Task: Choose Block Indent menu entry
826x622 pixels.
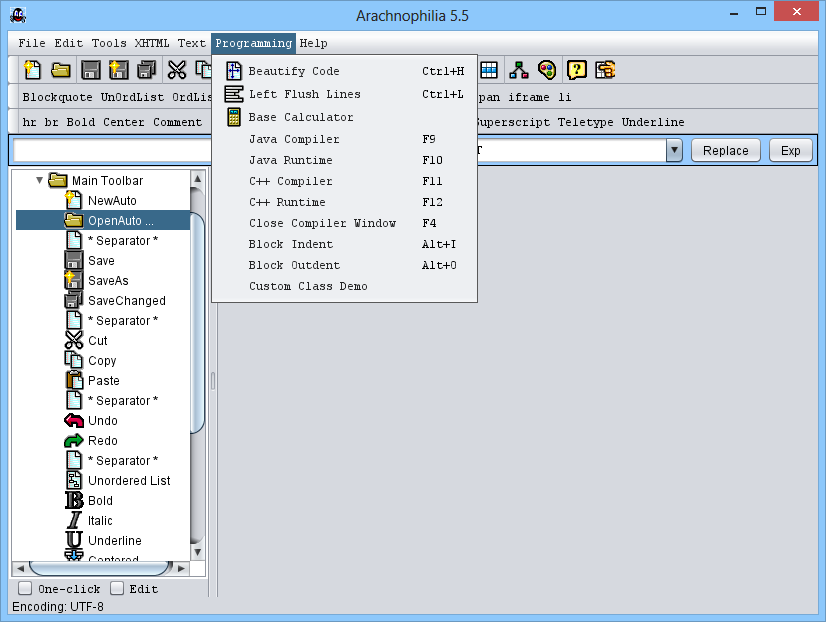Action: (x=345, y=244)
